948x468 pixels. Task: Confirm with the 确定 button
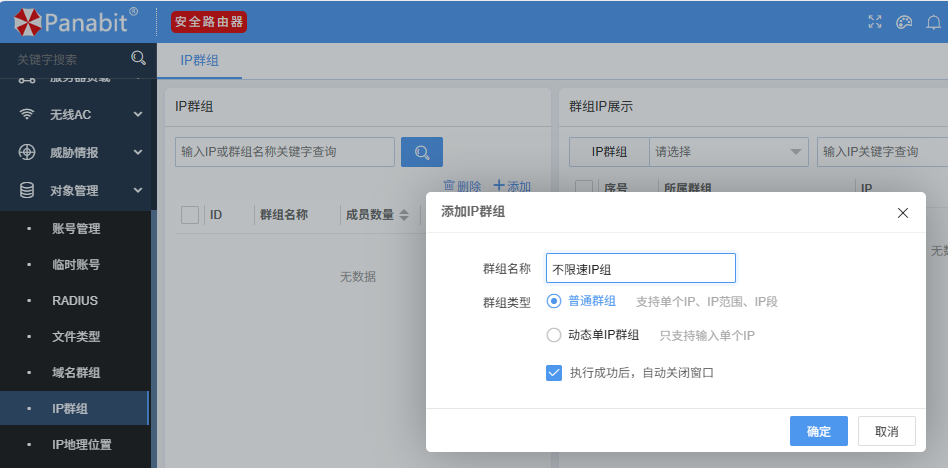[x=819, y=431]
